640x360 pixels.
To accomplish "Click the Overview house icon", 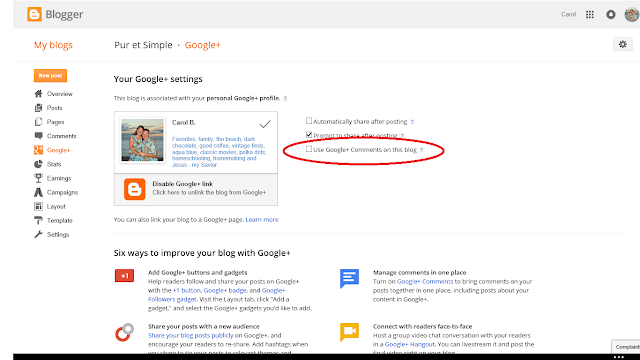I will click(38, 94).
